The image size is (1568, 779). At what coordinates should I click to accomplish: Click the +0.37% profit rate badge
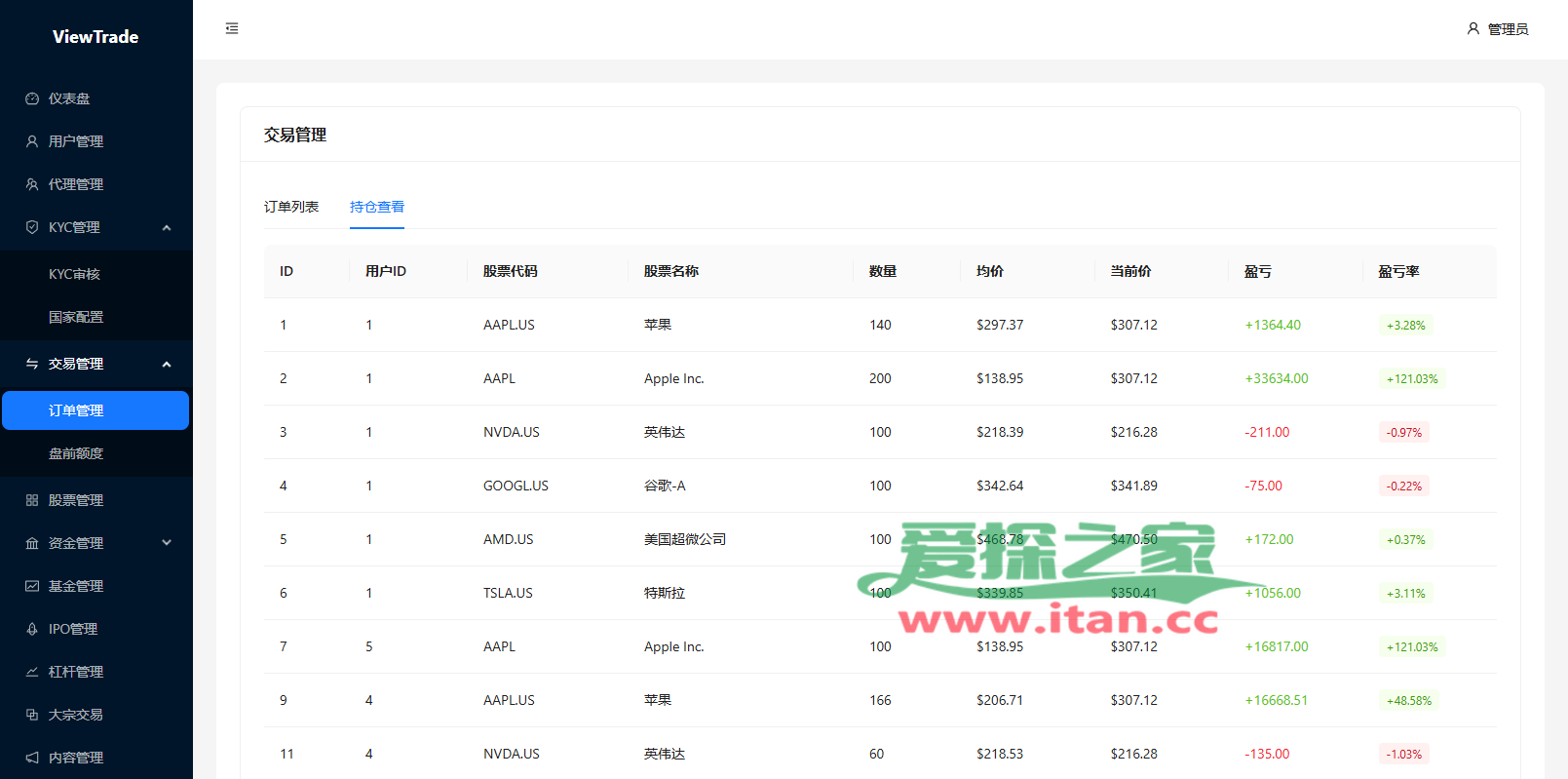tap(1405, 540)
